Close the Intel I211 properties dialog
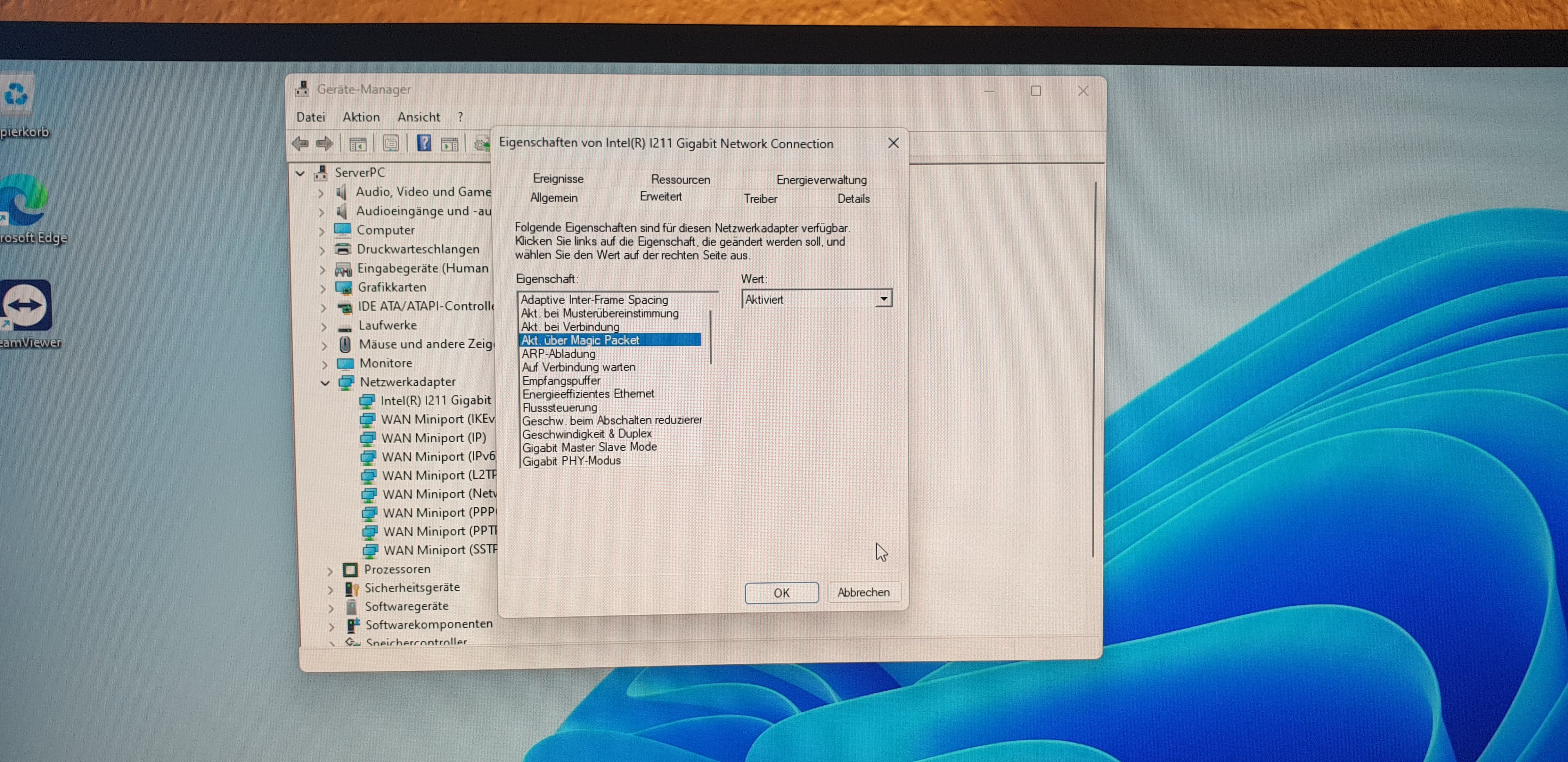 tap(893, 143)
